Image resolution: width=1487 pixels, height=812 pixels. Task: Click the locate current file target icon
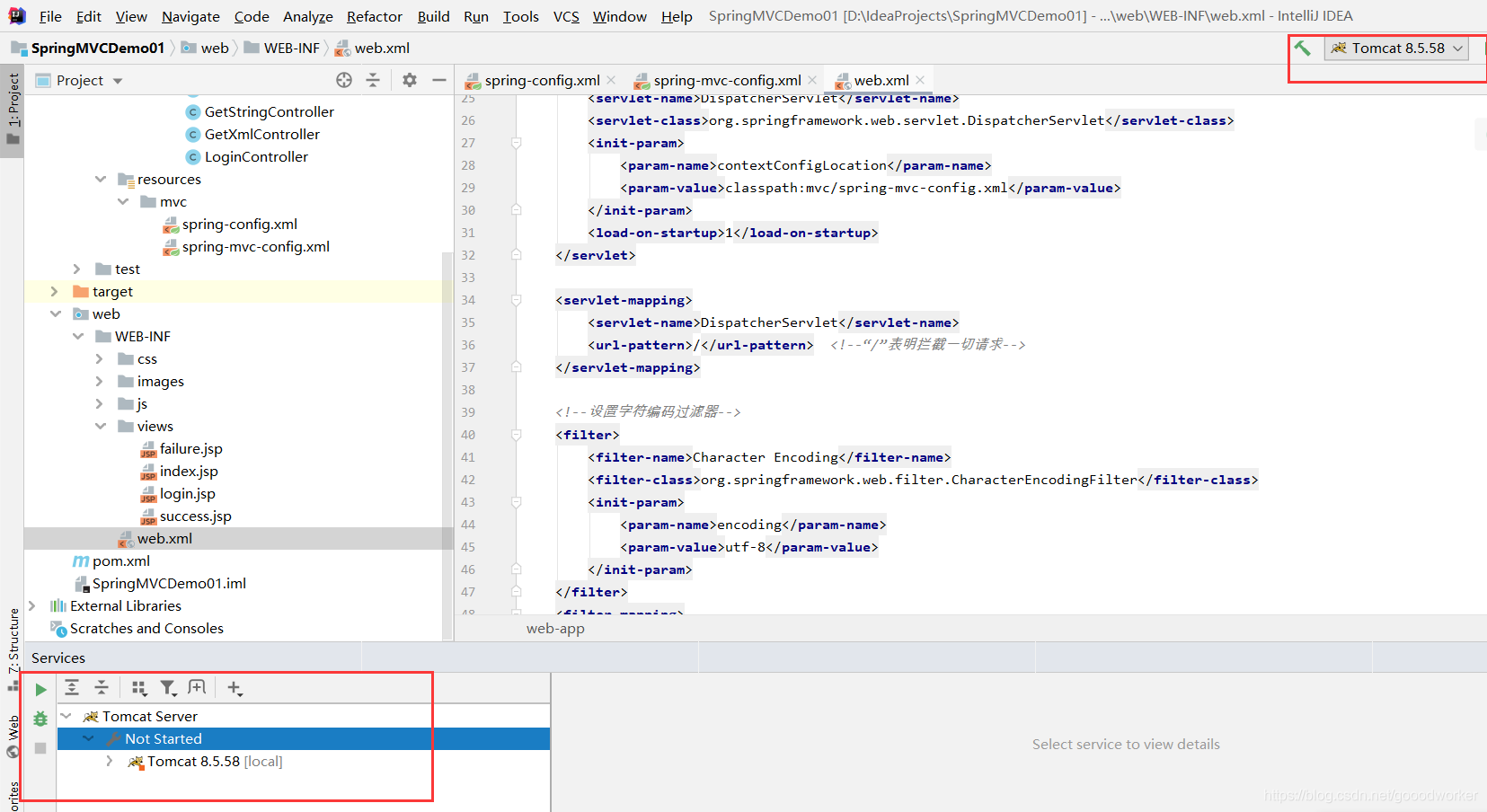[344, 80]
